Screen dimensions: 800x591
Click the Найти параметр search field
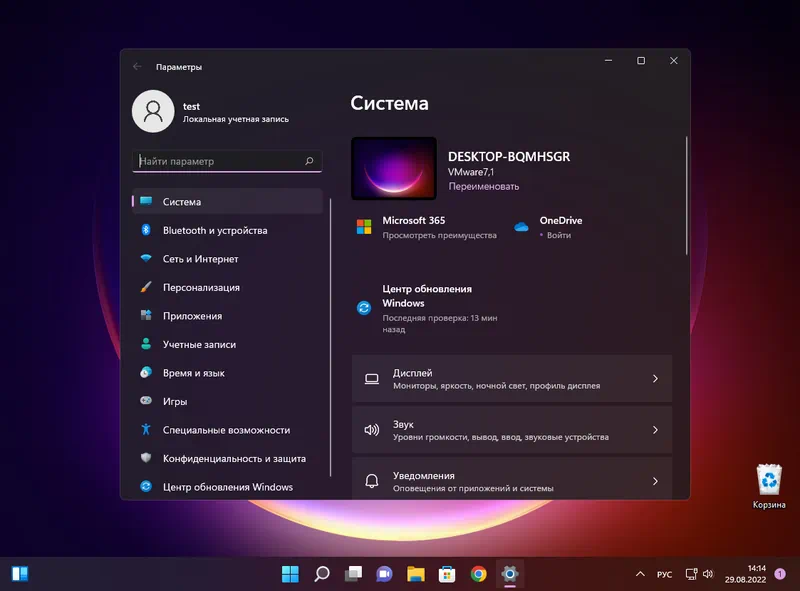218,161
